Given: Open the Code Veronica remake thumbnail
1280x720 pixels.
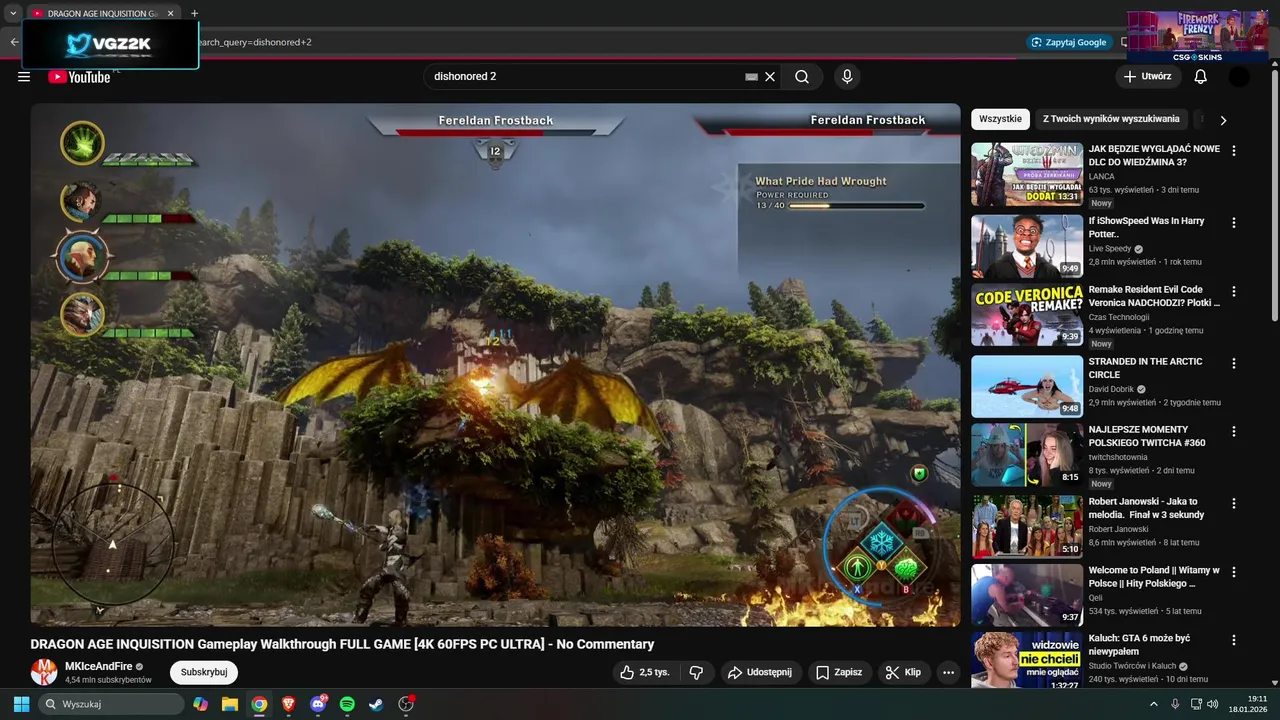Looking at the screenshot, I should 1027,315.
